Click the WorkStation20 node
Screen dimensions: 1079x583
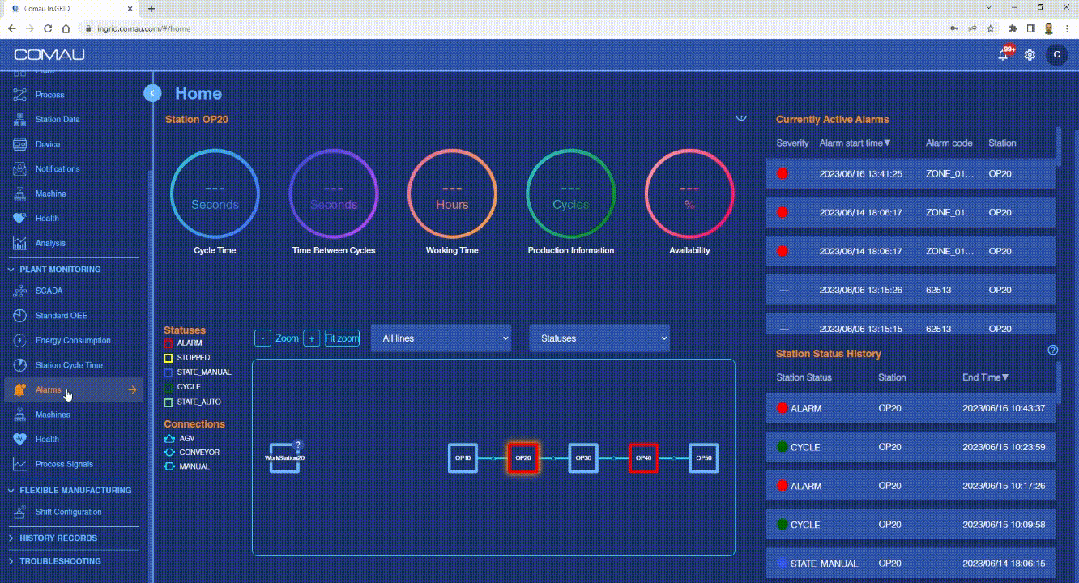tap(284, 458)
